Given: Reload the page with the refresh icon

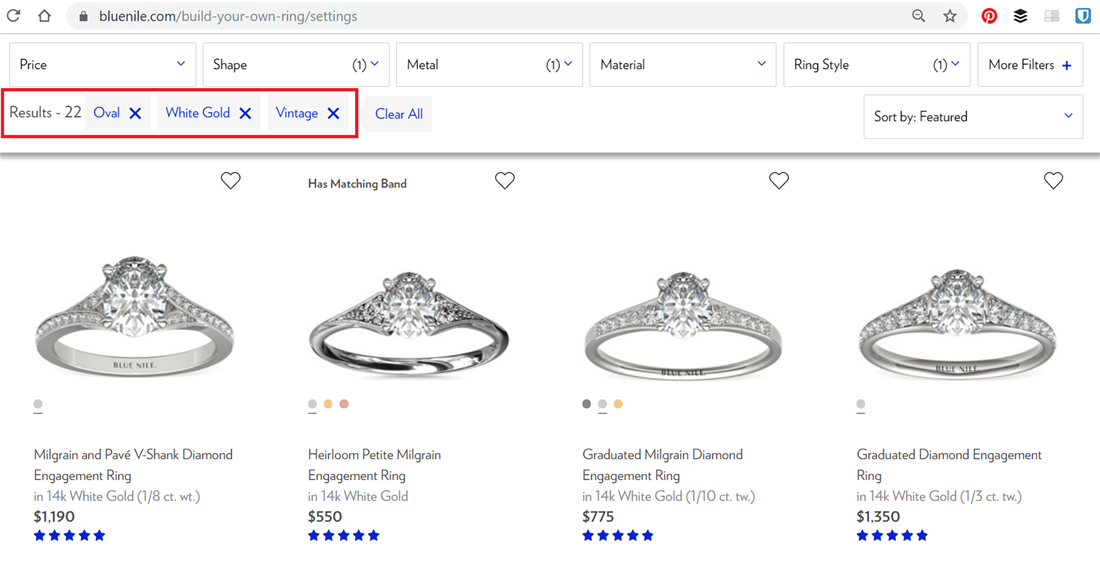Looking at the screenshot, I should [13, 15].
